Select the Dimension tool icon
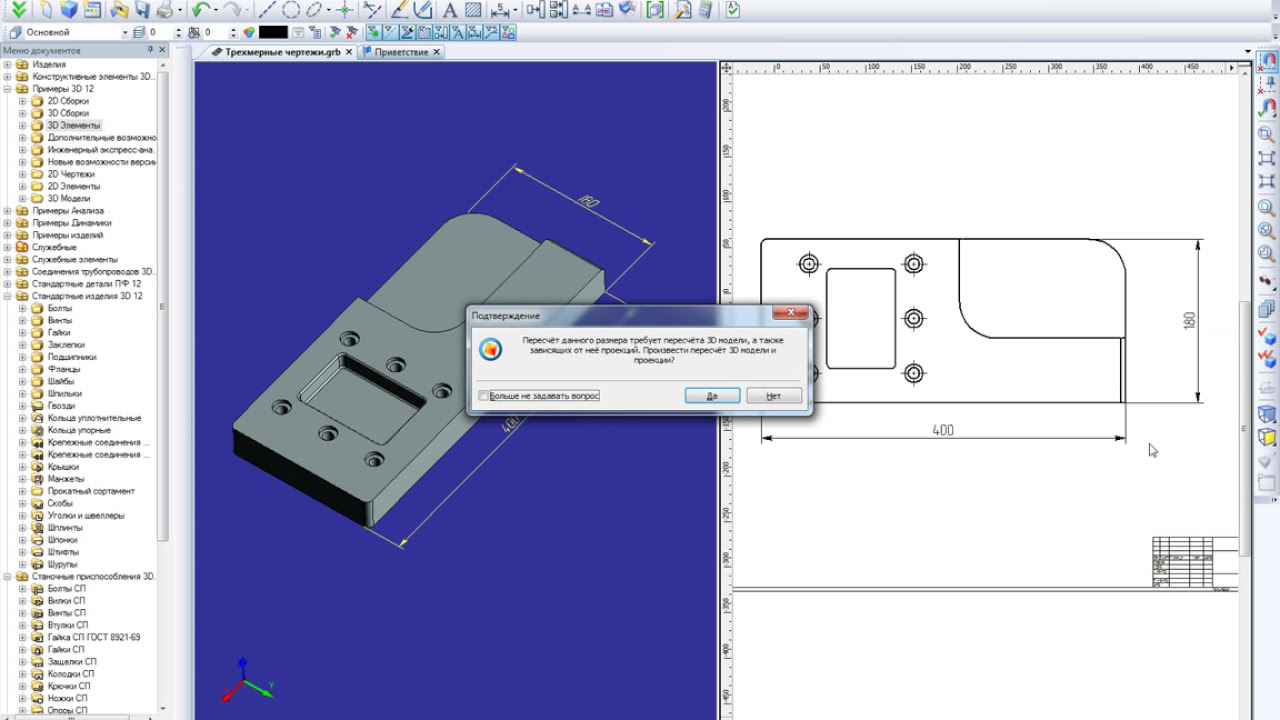 [501, 10]
